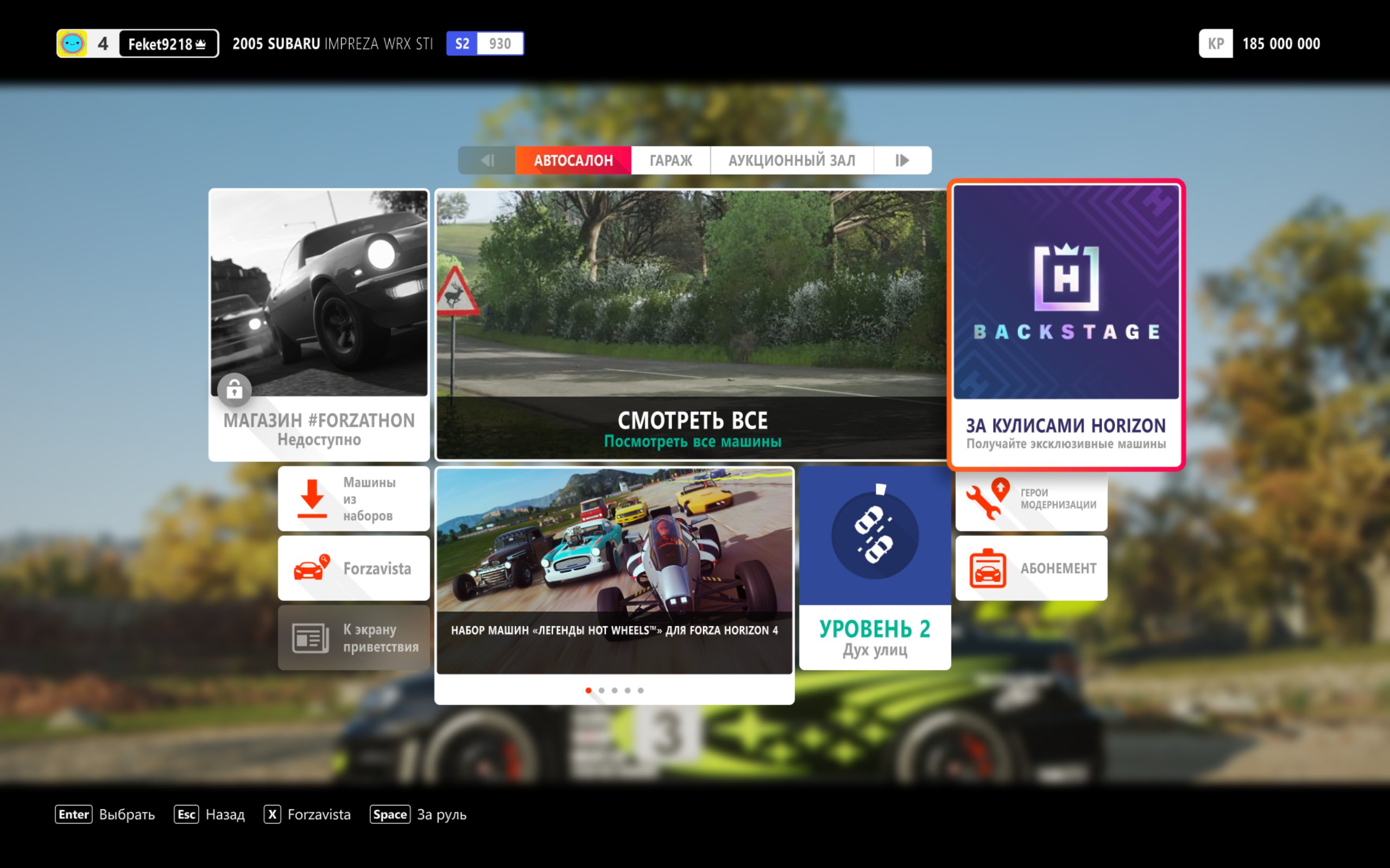This screenshot has width=1390, height=868.
Task: Click Посмотреть все машины subtitle
Action: (x=692, y=441)
